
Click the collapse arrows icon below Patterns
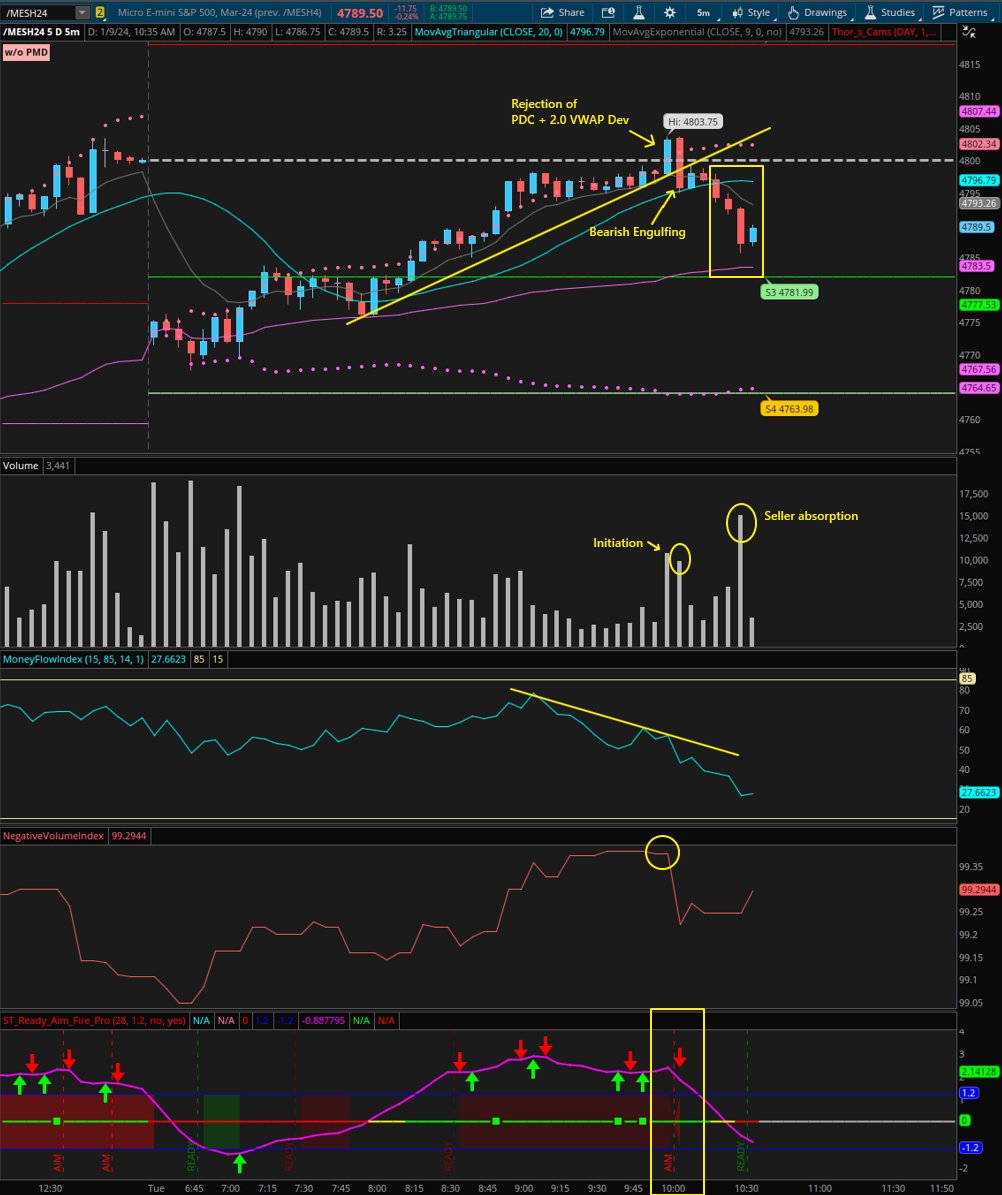pos(968,31)
